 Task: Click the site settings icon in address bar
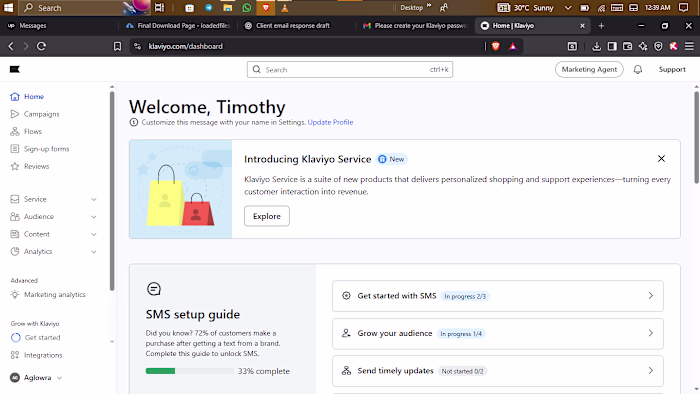coord(138,46)
